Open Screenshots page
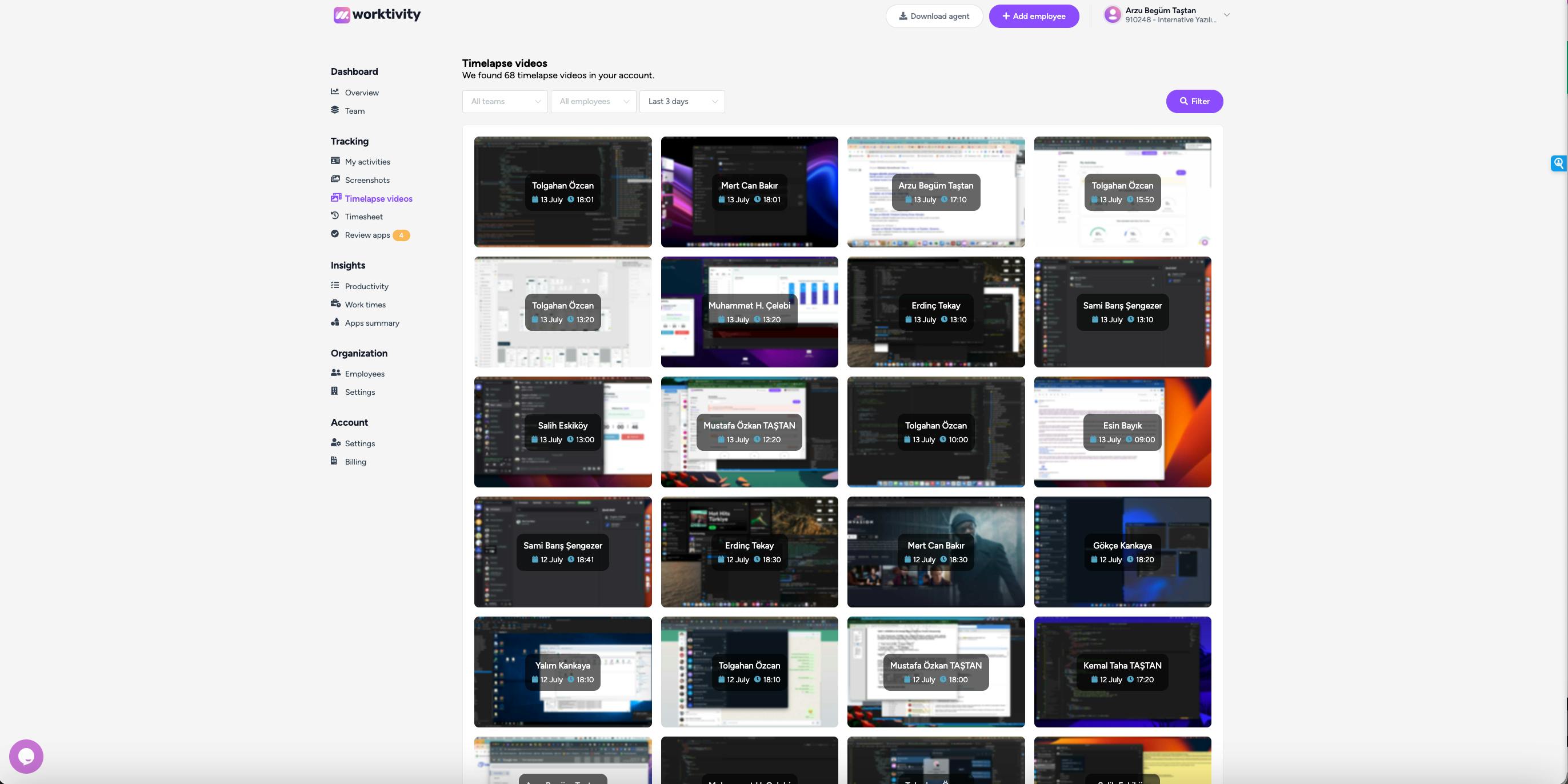The height and width of the screenshot is (784, 1568). [x=367, y=180]
